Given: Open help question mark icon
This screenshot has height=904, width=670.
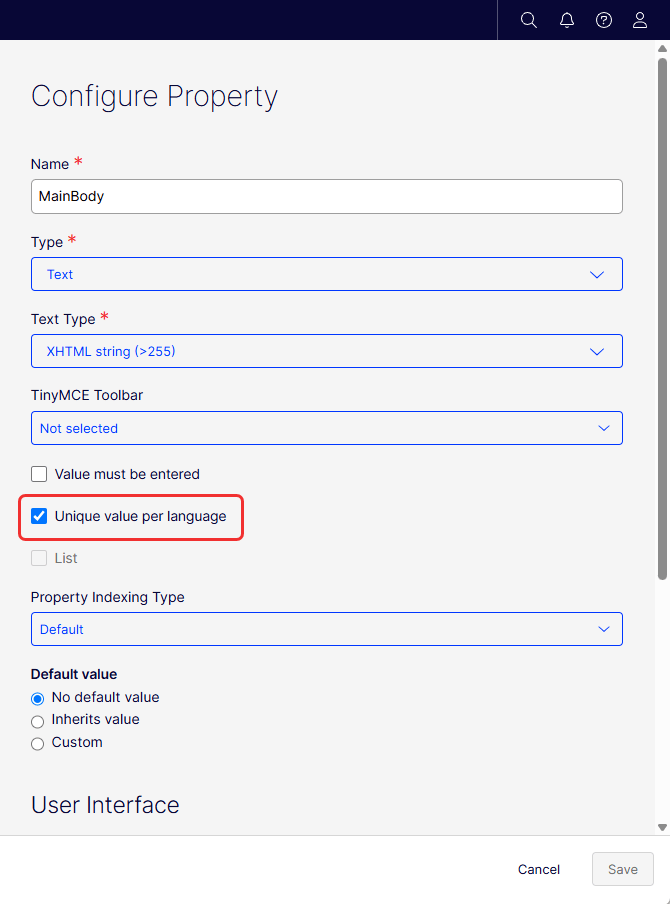Looking at the screenshot, I should [x=604, y=20].
